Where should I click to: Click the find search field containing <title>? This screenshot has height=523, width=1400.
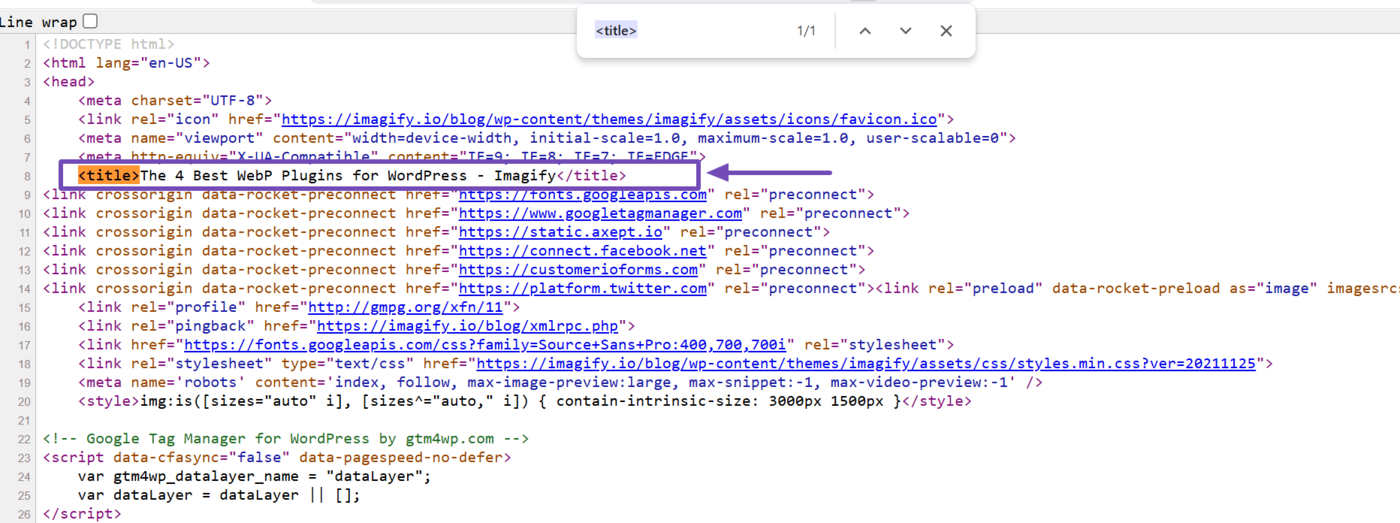(x=680, y=31)
